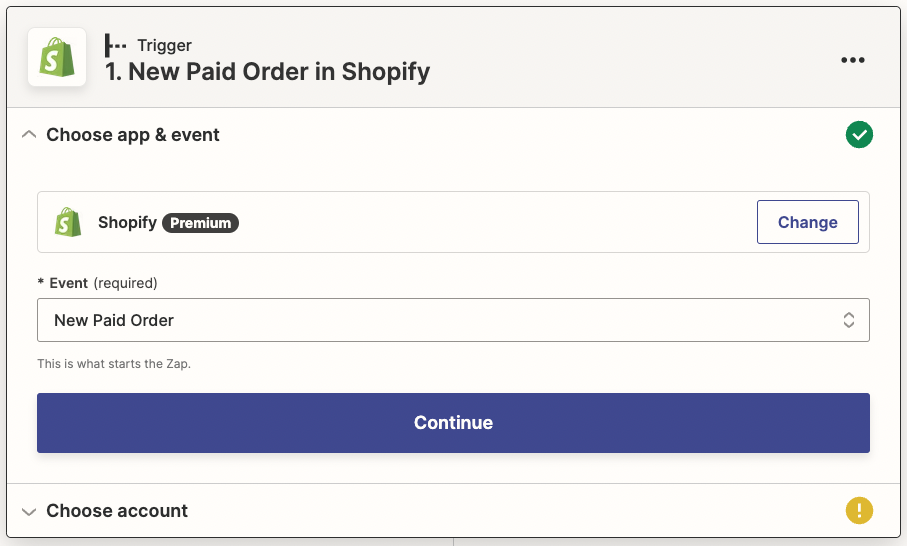Click the up-down arrows in Event field

click(x=849, y=320)
